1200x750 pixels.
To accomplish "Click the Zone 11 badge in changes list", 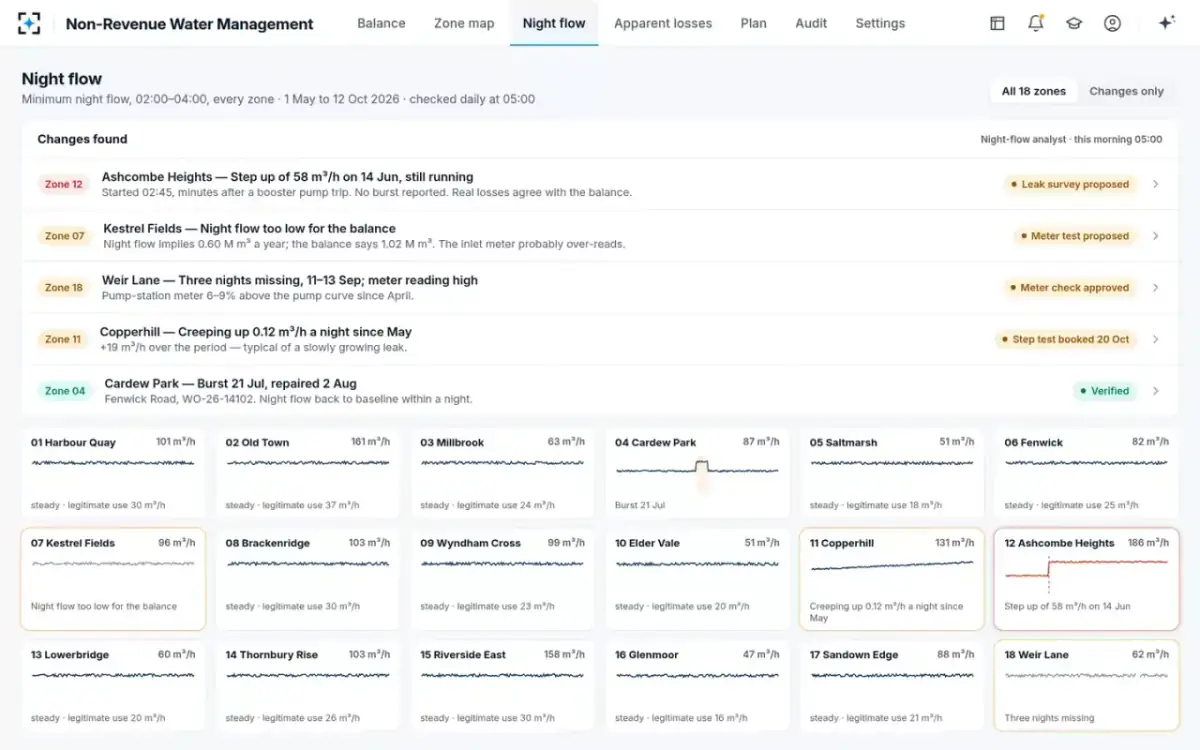I will click(63, 339).
